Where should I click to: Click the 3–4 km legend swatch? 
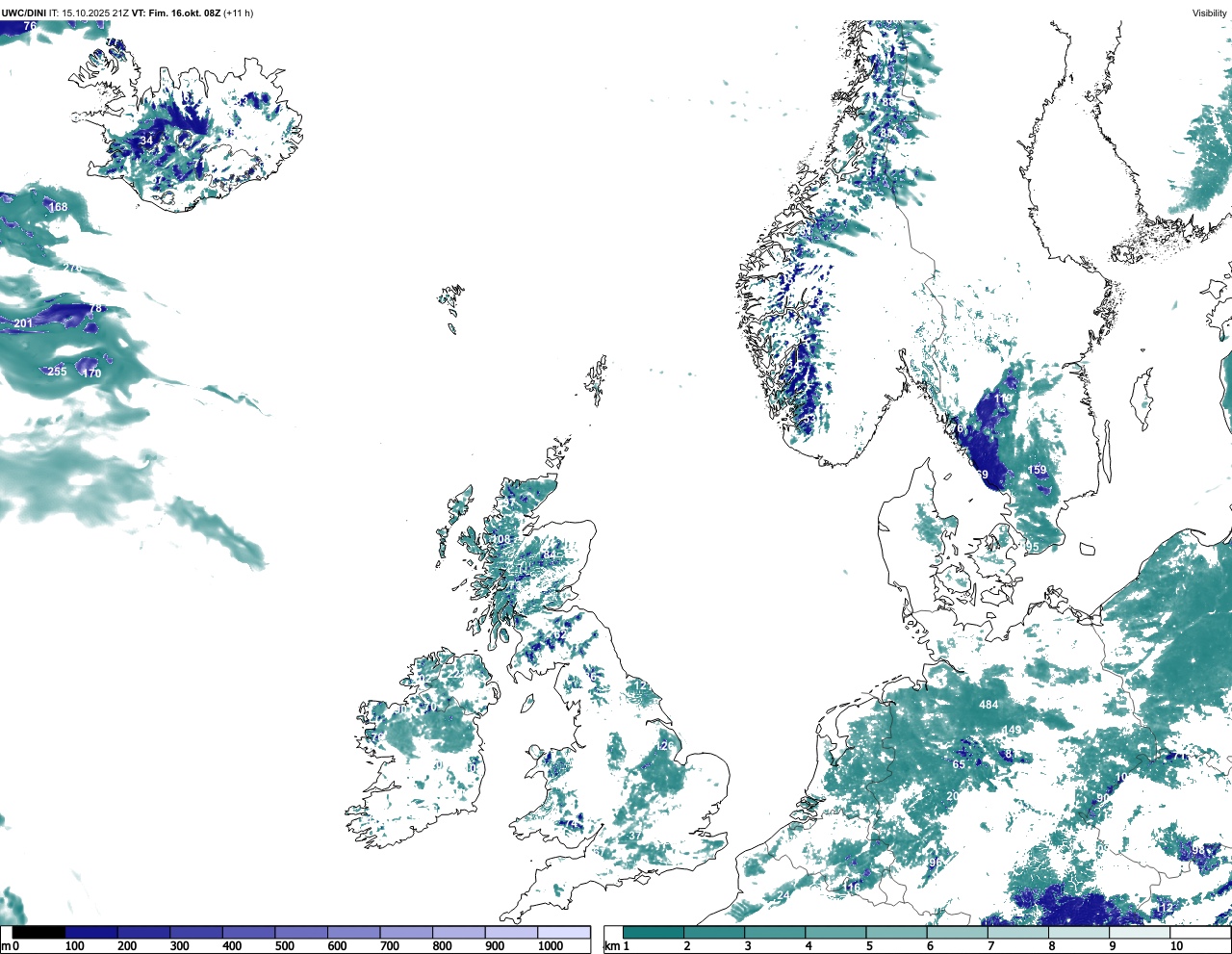[775, 932]
